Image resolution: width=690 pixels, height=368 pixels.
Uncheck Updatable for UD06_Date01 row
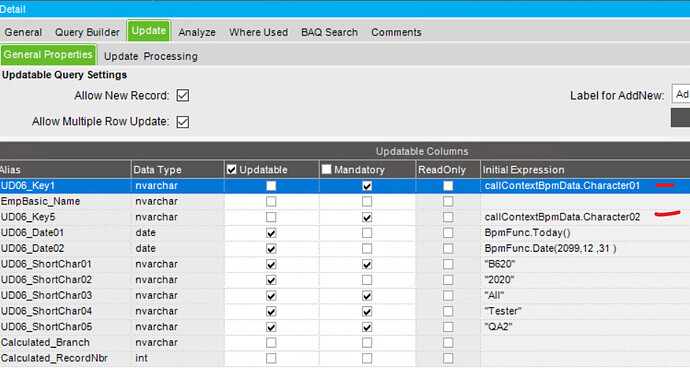(x=271, y=233)
